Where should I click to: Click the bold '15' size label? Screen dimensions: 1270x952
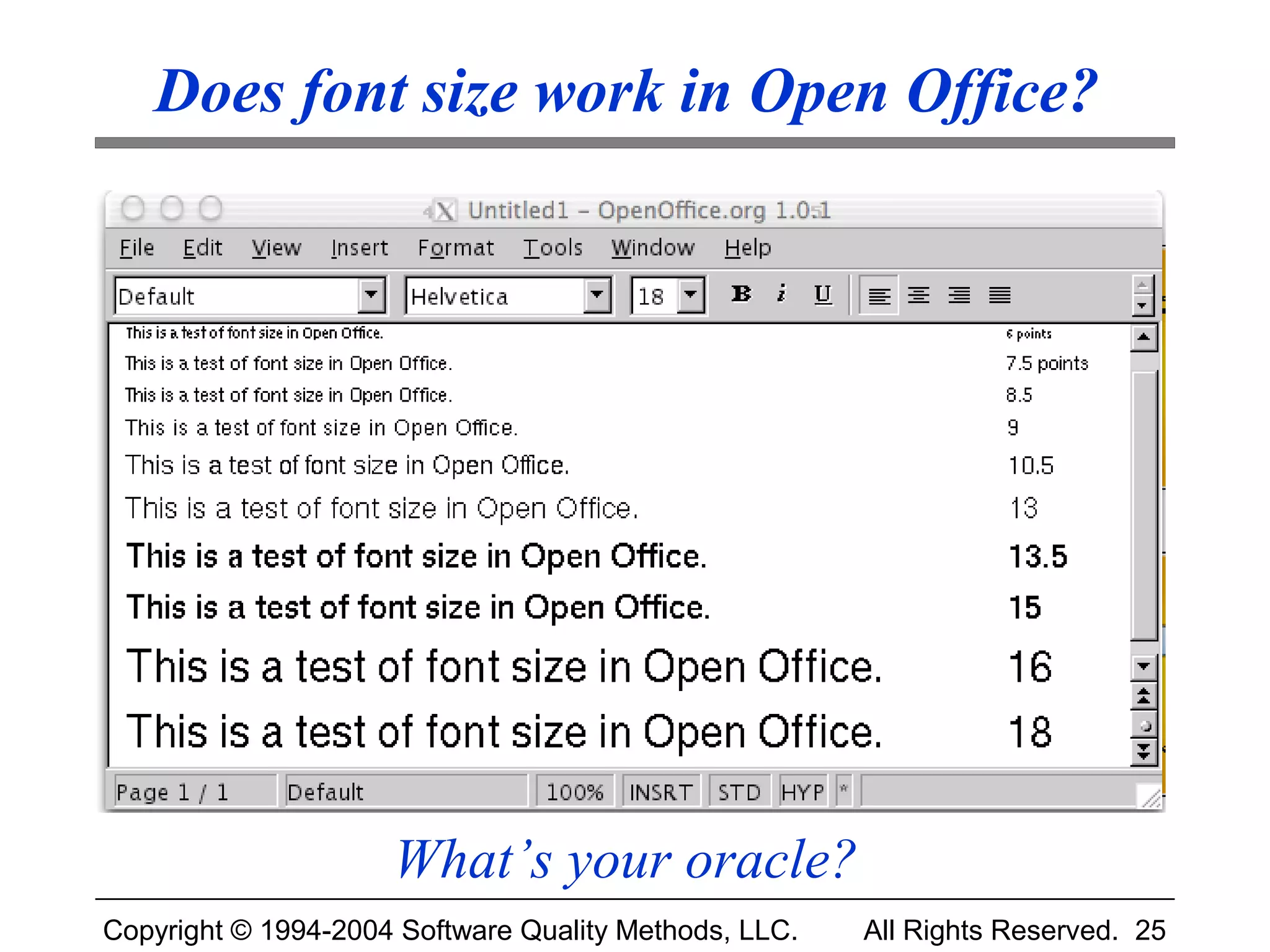(1025, 607)
